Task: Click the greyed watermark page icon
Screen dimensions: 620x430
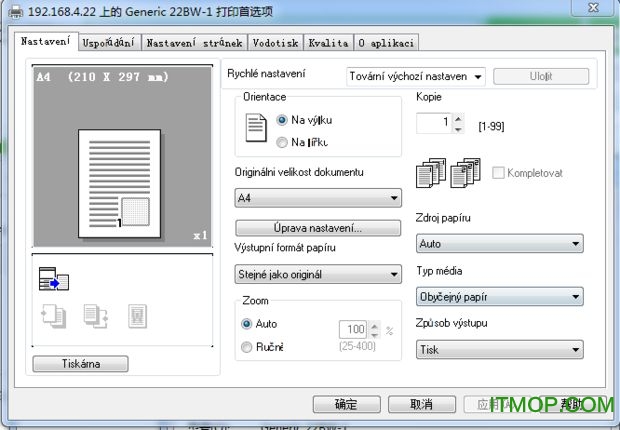Action: (138, 316)
